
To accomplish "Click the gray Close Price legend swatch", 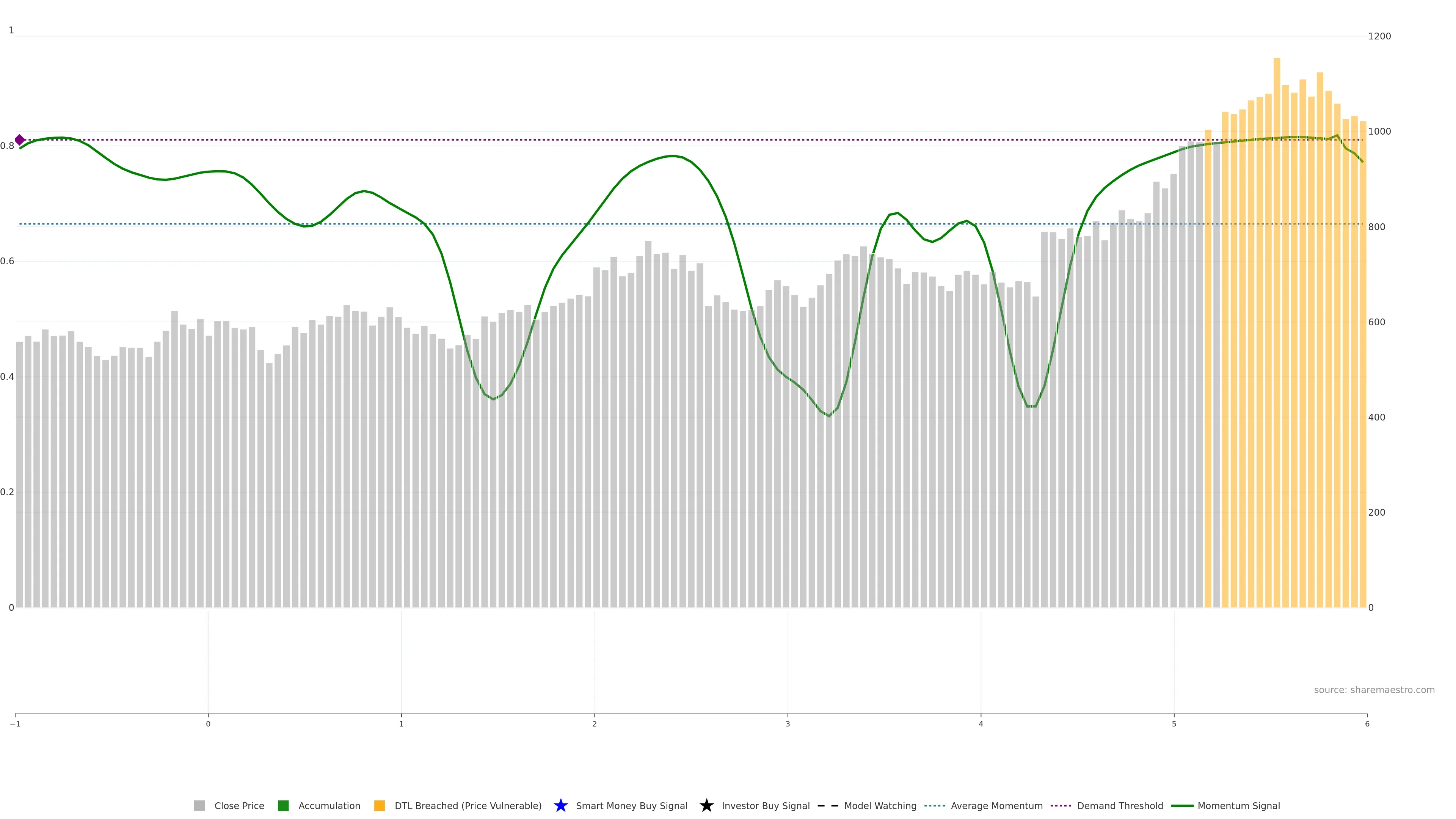I will point(199,805).
